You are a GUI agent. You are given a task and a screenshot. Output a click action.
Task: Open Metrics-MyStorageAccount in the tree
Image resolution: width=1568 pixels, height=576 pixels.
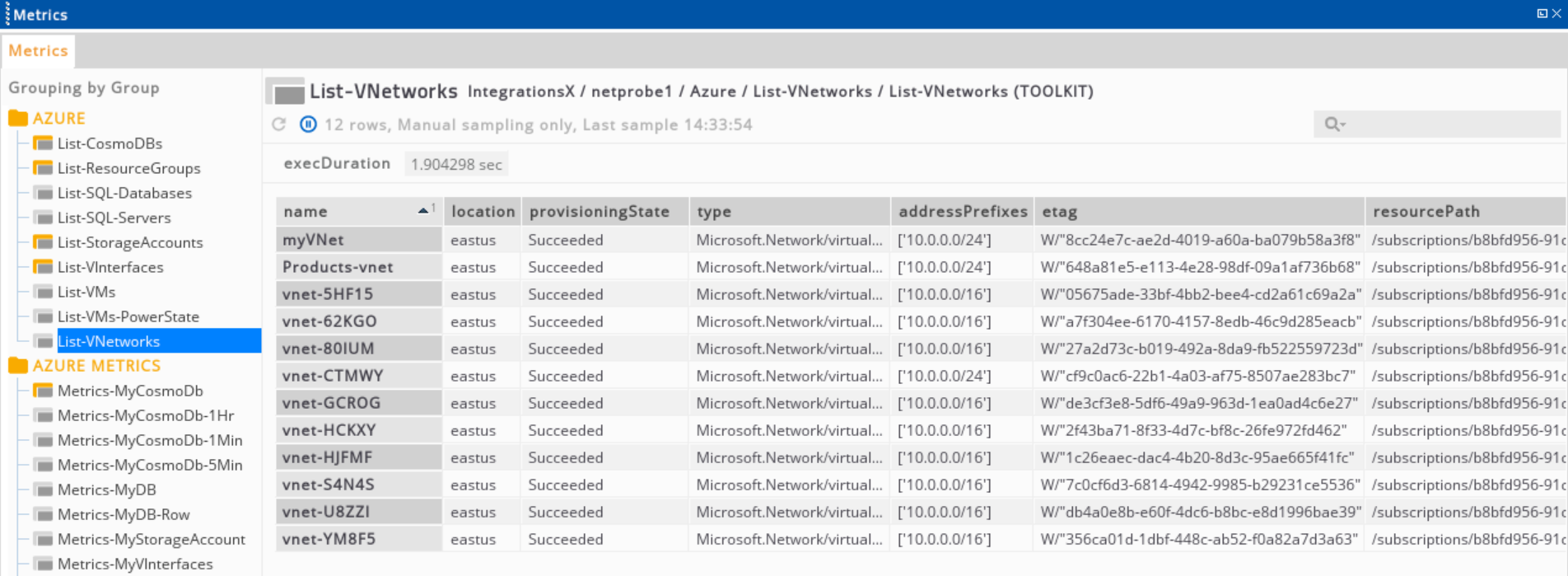tap(152, 539)
